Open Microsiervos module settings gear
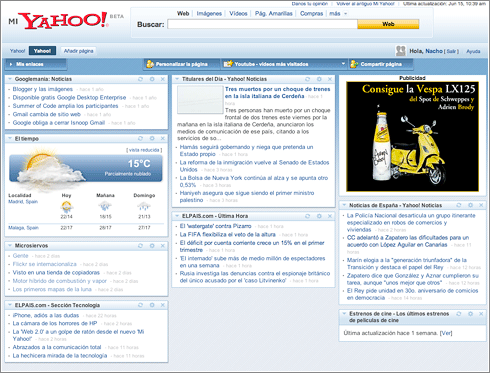The width and height of the screenshot is (490, 373). [x=152, y=246]
